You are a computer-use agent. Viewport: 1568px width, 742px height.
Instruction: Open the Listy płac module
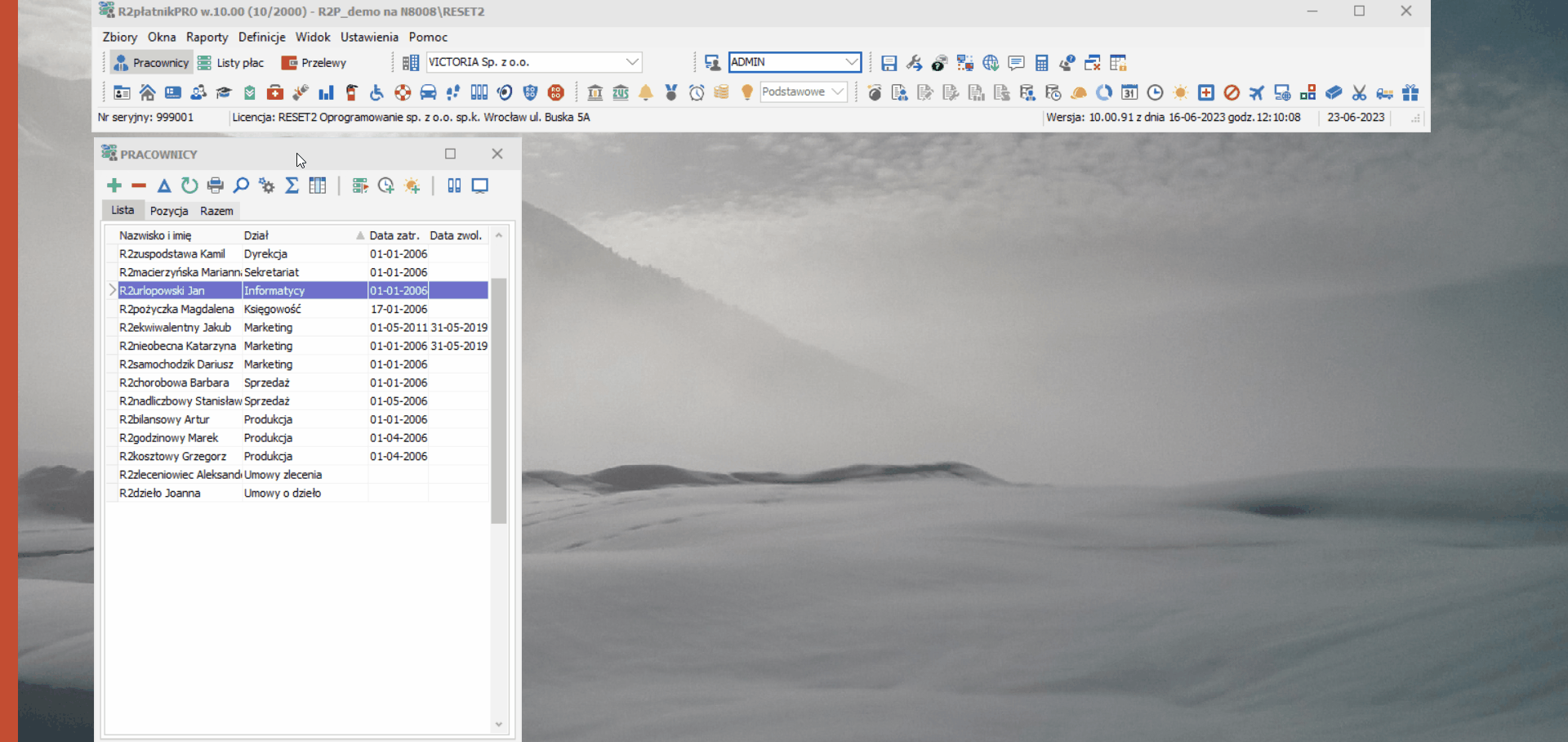[231, 63]
